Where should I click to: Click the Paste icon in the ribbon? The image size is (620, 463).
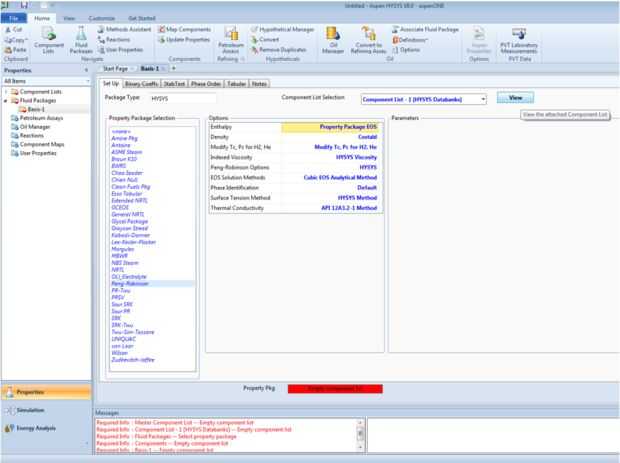[x=8, y=50]
